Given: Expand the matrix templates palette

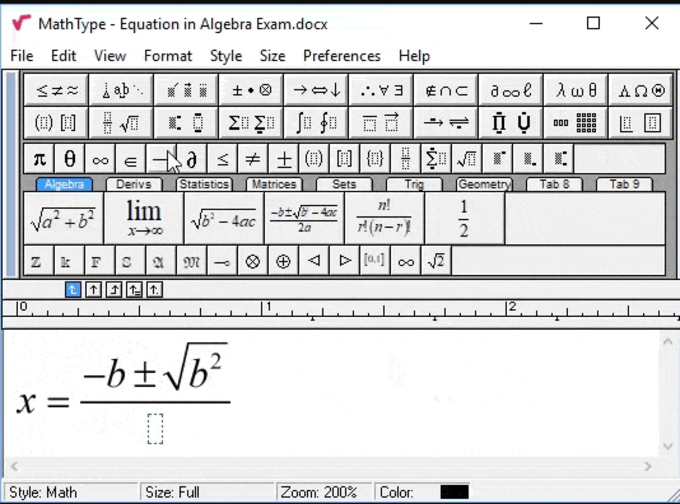Looking at the screenshot, I should pos(575,123).
